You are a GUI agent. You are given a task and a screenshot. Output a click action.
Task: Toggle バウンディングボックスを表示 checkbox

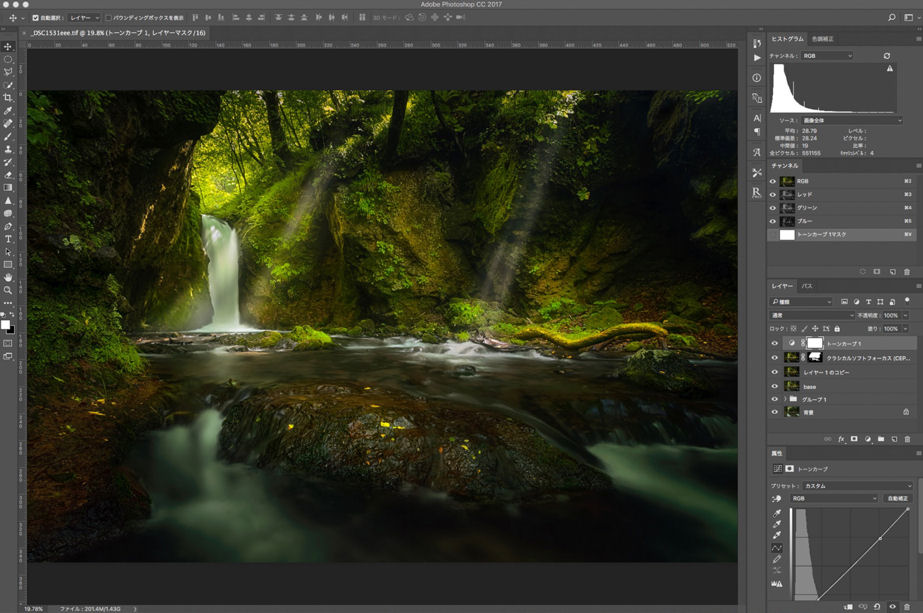[108, 17]
